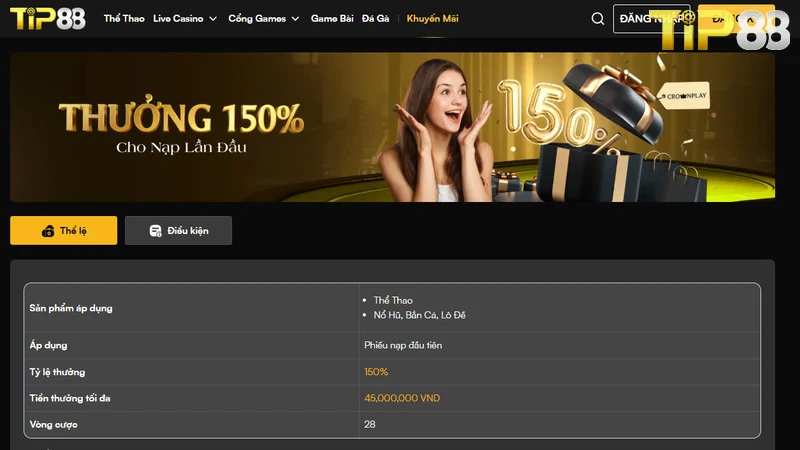Image resolution: width=800 pixels, height=450 pixels.
Task: Switch to the Điều kiện tab
Action: click(179, 231)
